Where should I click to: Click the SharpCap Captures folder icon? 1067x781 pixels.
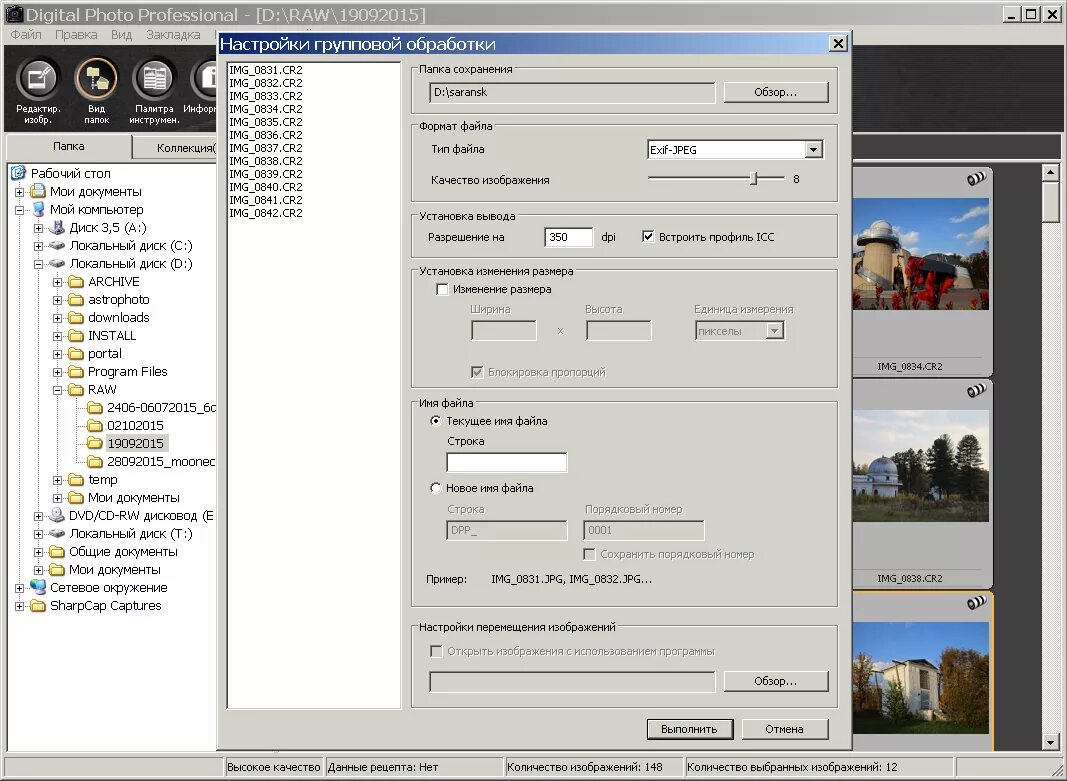click(38, 605)
